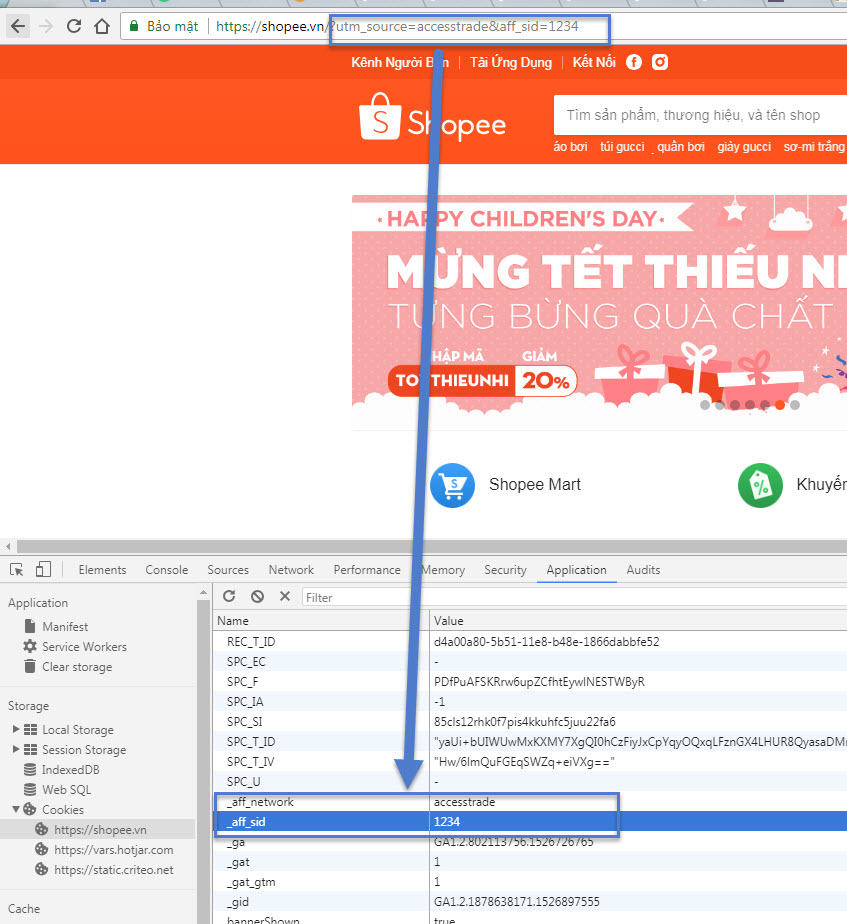Refresh the cookies table
The height and width of the screenshot is (924, 847).
tap(229, 596)
